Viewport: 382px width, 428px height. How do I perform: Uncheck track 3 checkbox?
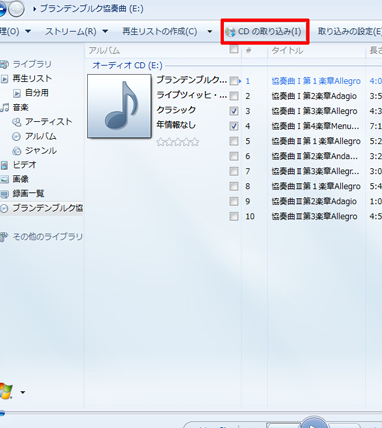[234, 111]
